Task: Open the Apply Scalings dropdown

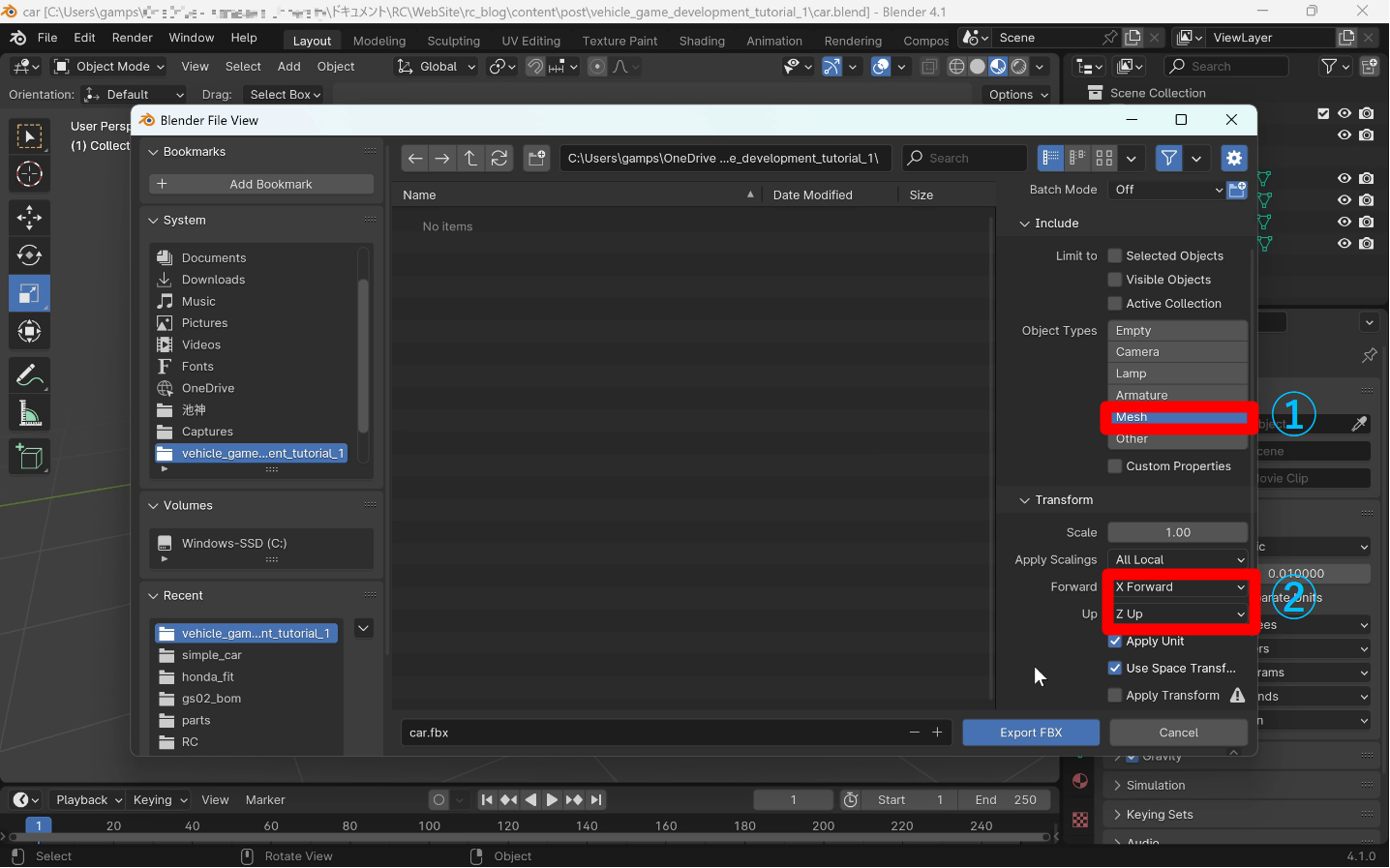Action: (x=1178, y=559)
